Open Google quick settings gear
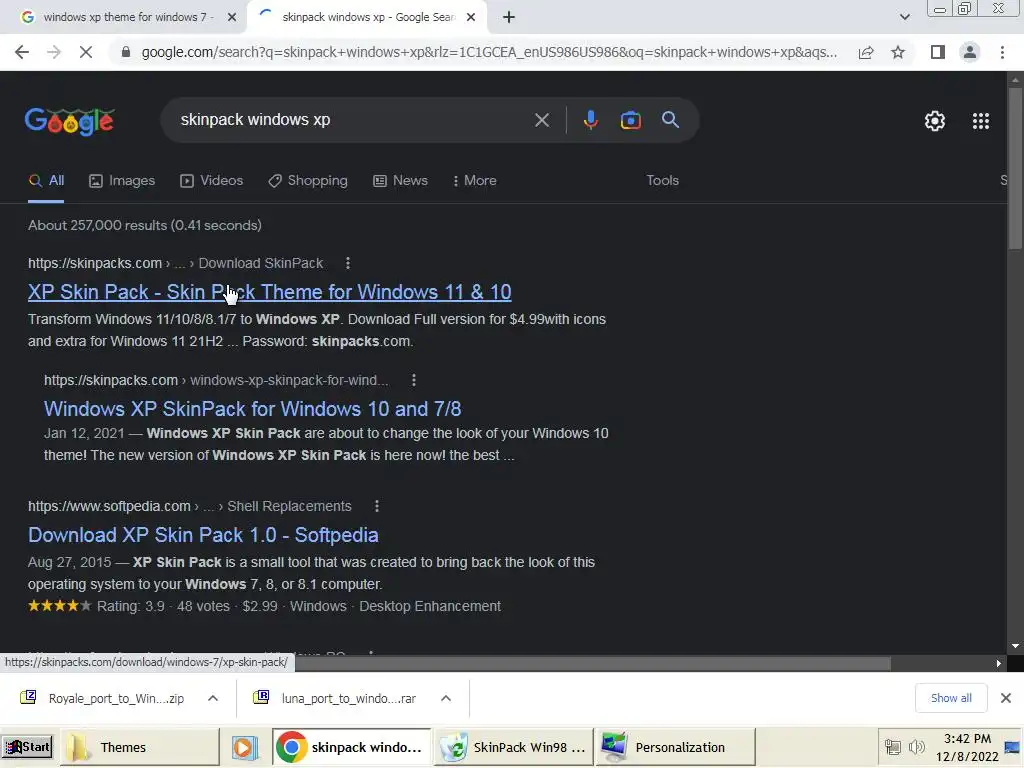Image resolution: width=1024 pixels, height=768 pixels. pos(935,121)
